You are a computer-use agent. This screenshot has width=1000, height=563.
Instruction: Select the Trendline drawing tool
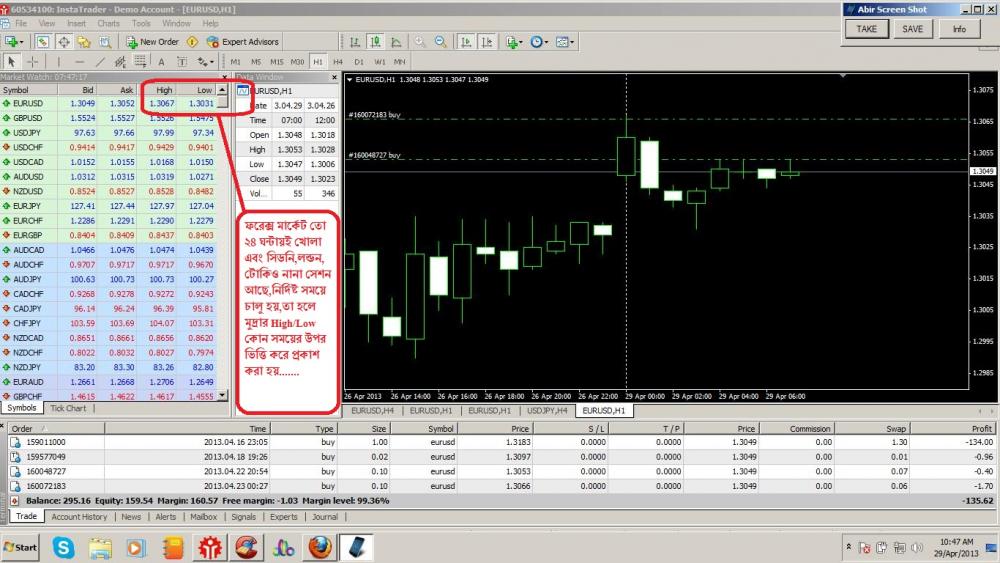click(x=99, y=62)
